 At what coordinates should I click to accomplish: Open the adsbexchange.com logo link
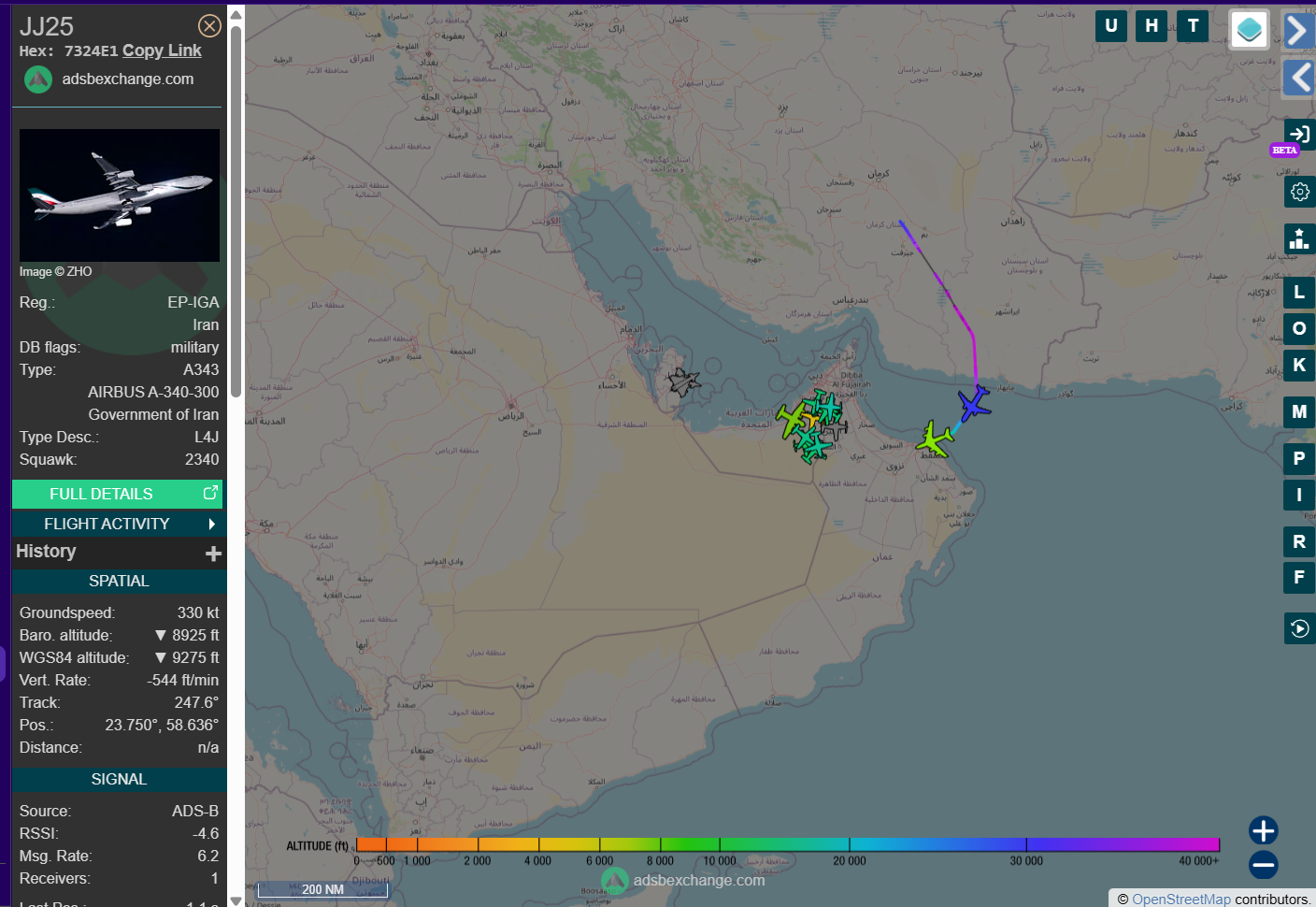pyautogui.click(x=109, y=79)
